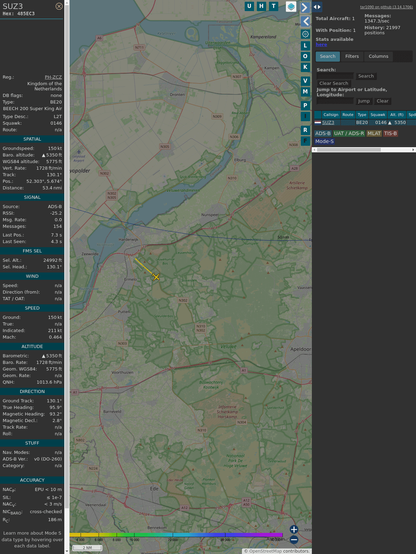Close the SUZ3 aircraft info panel
The height and width of the screenshot is (554, 416).
tap(59, 6)
